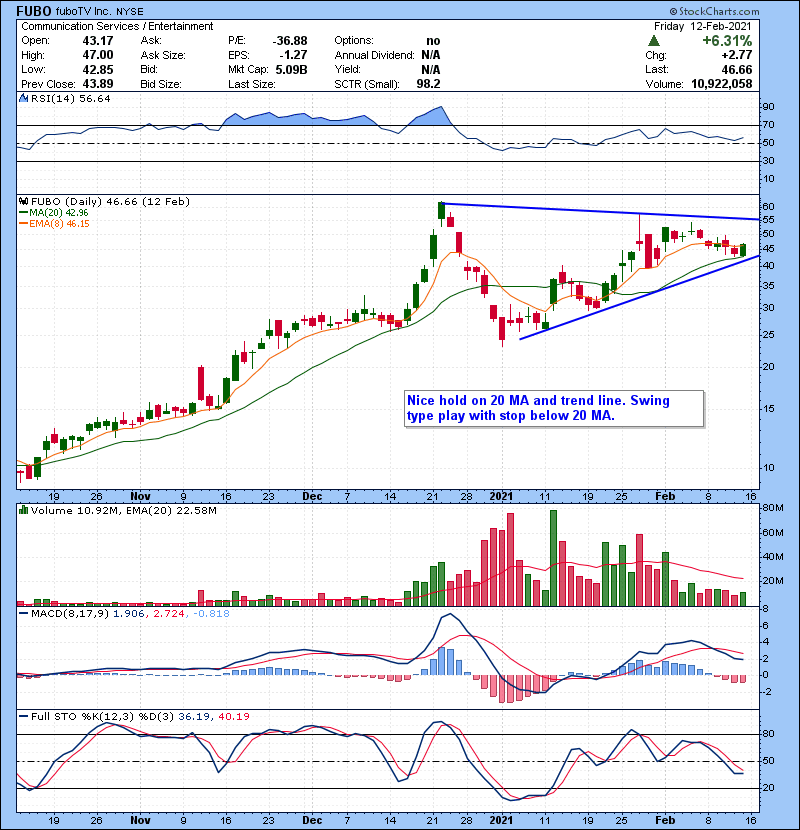Screen dimensions: 800x830
Task: Click the tallest green volume bar near Jan 11
Action: click(x=553, y=558)
